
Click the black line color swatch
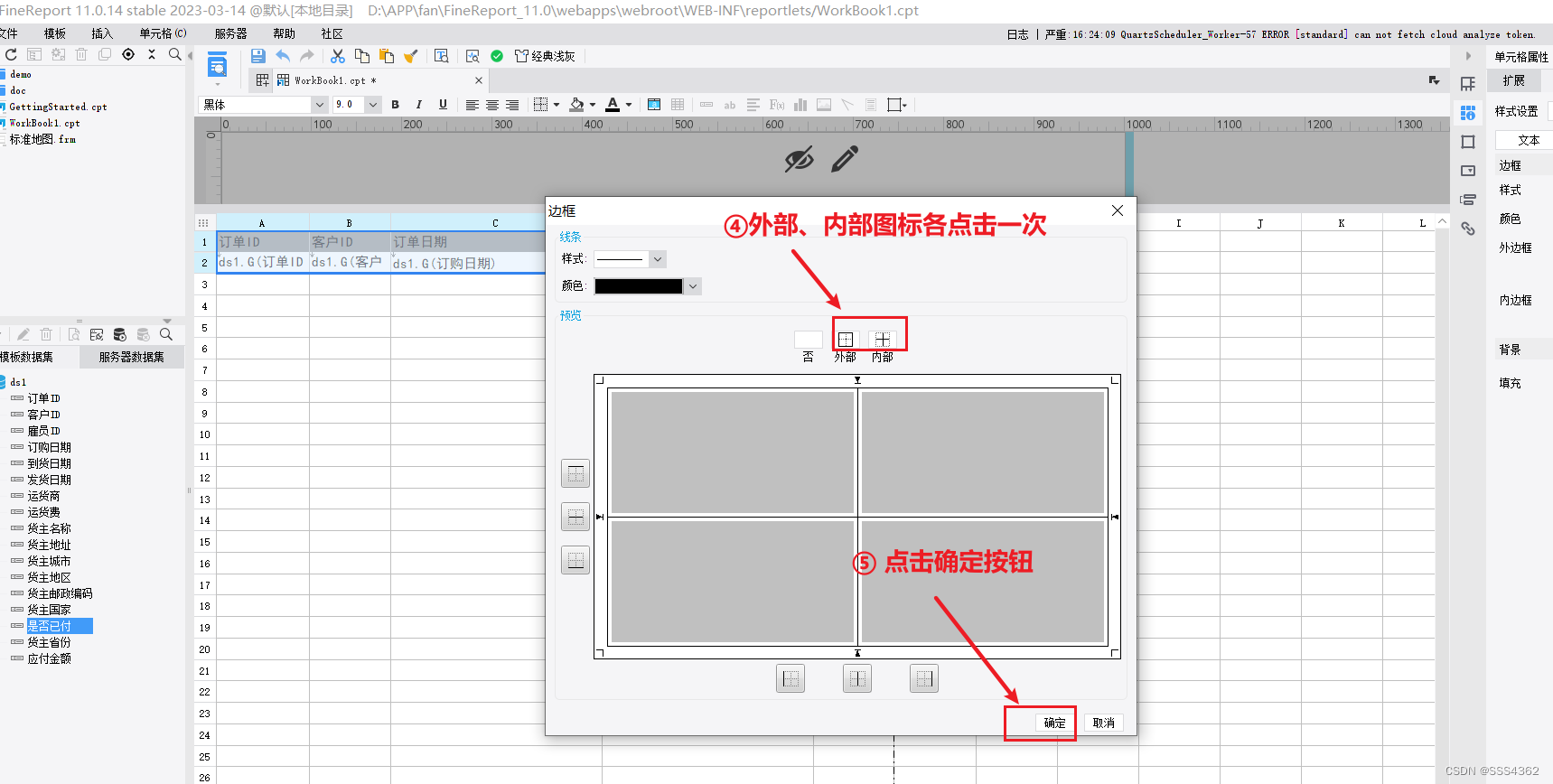(639, 286)
